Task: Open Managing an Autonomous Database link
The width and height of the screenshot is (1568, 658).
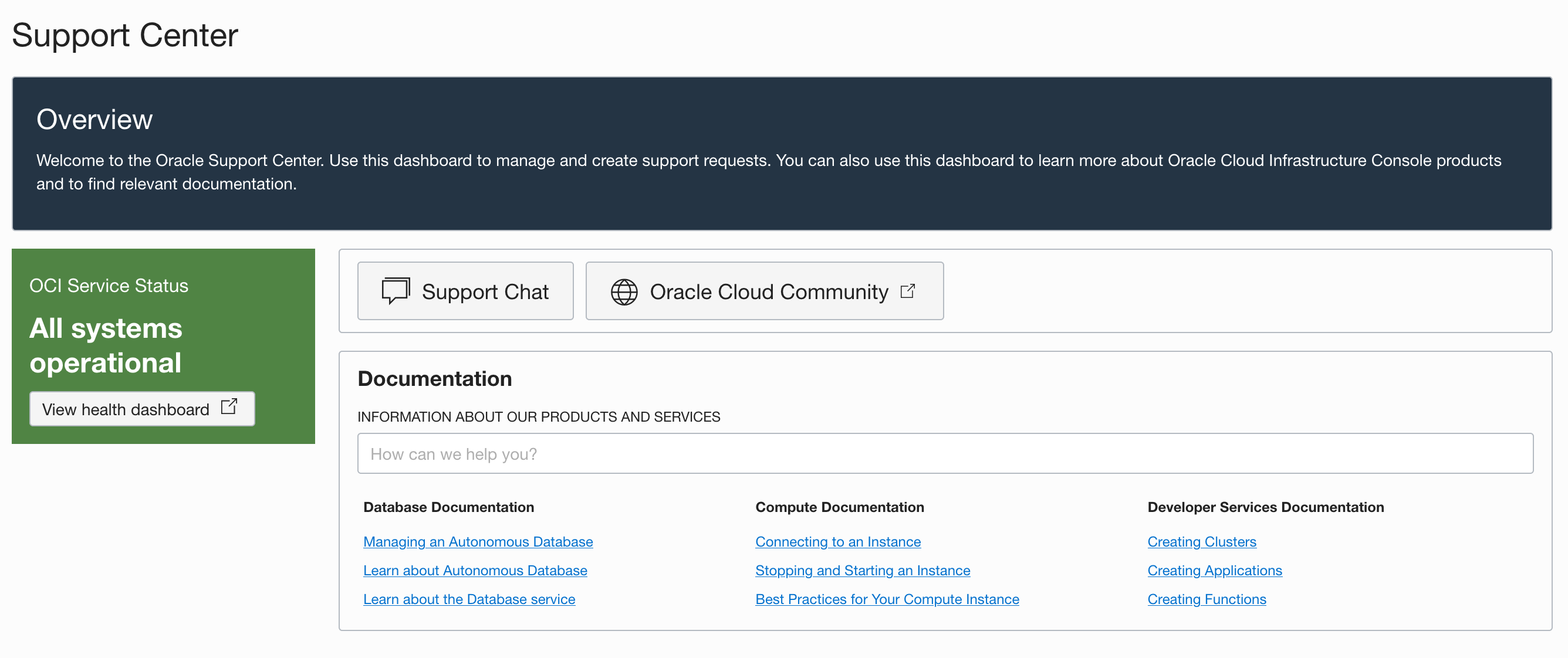Action: (478, 541)
